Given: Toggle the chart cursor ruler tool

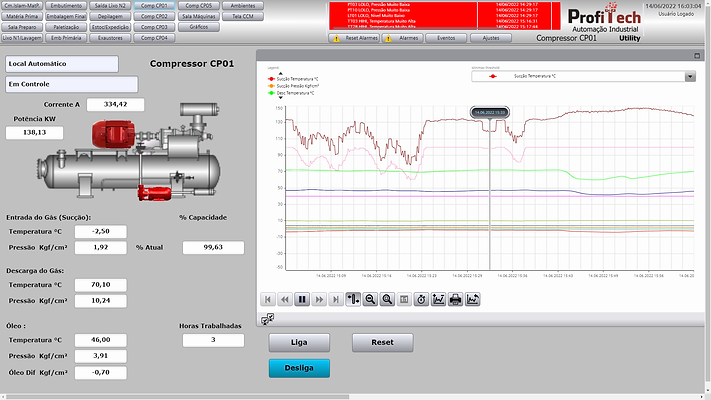Looking at the screenshot, I should (x=353, y=299).
